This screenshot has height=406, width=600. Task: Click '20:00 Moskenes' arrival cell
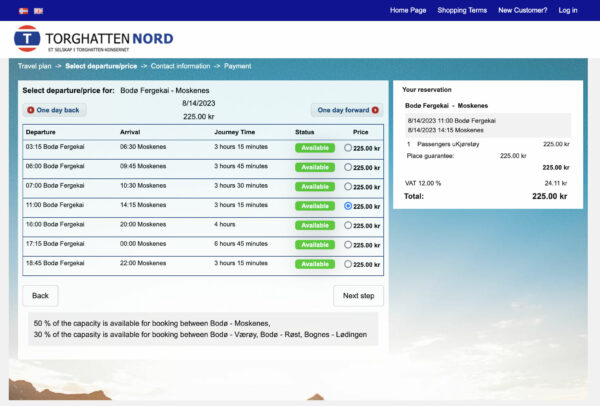143,224
